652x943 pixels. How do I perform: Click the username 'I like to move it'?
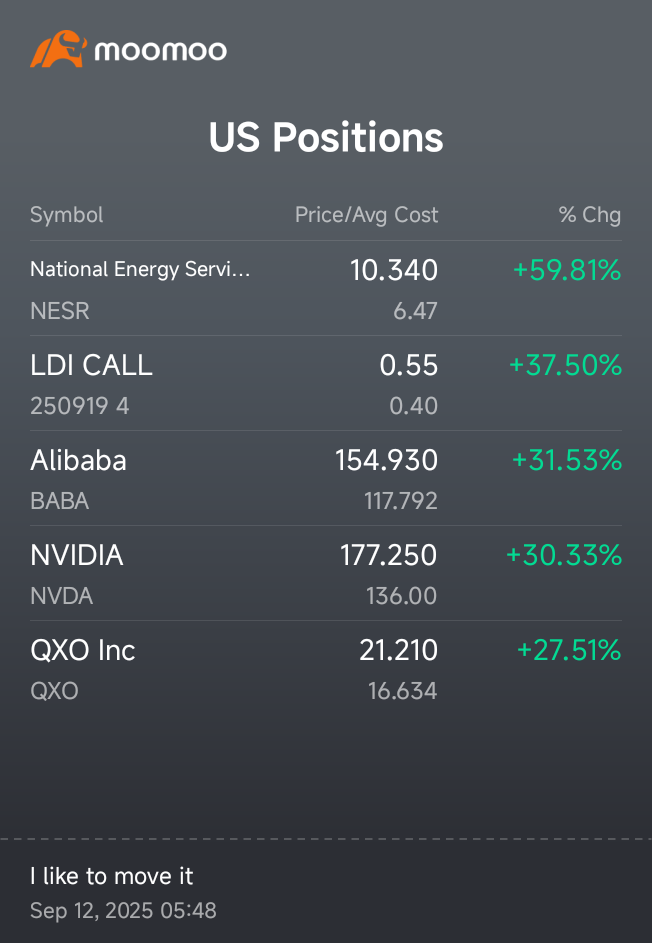click(x=111, y=876)
